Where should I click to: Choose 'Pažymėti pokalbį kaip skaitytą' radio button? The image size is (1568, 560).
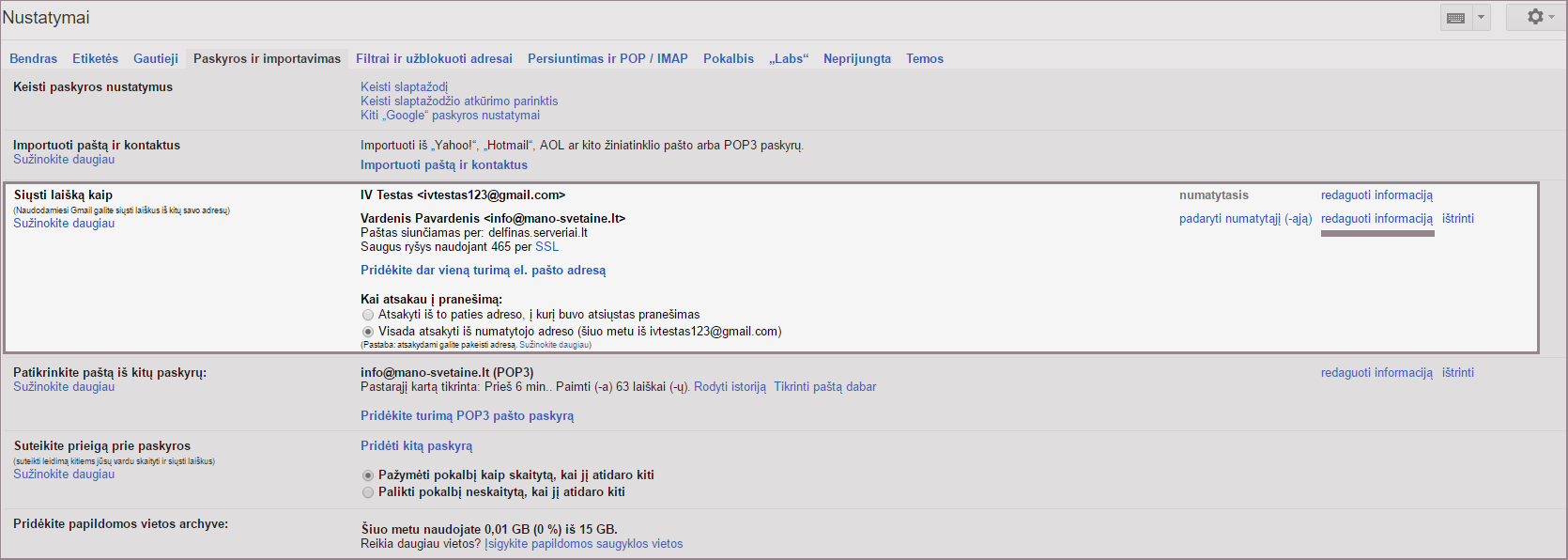pyautogui.click(x=368, y=475)
